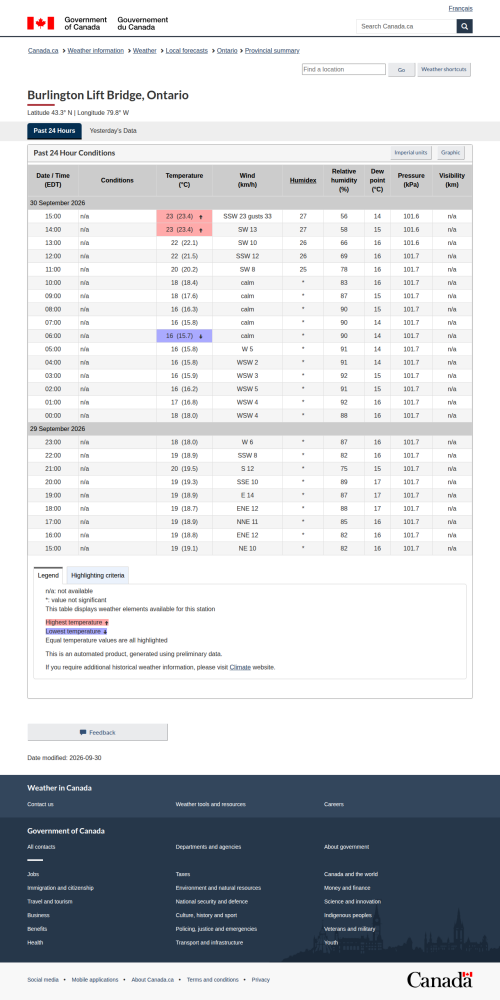Focus the Search Canada.ca field

(406, 26)
